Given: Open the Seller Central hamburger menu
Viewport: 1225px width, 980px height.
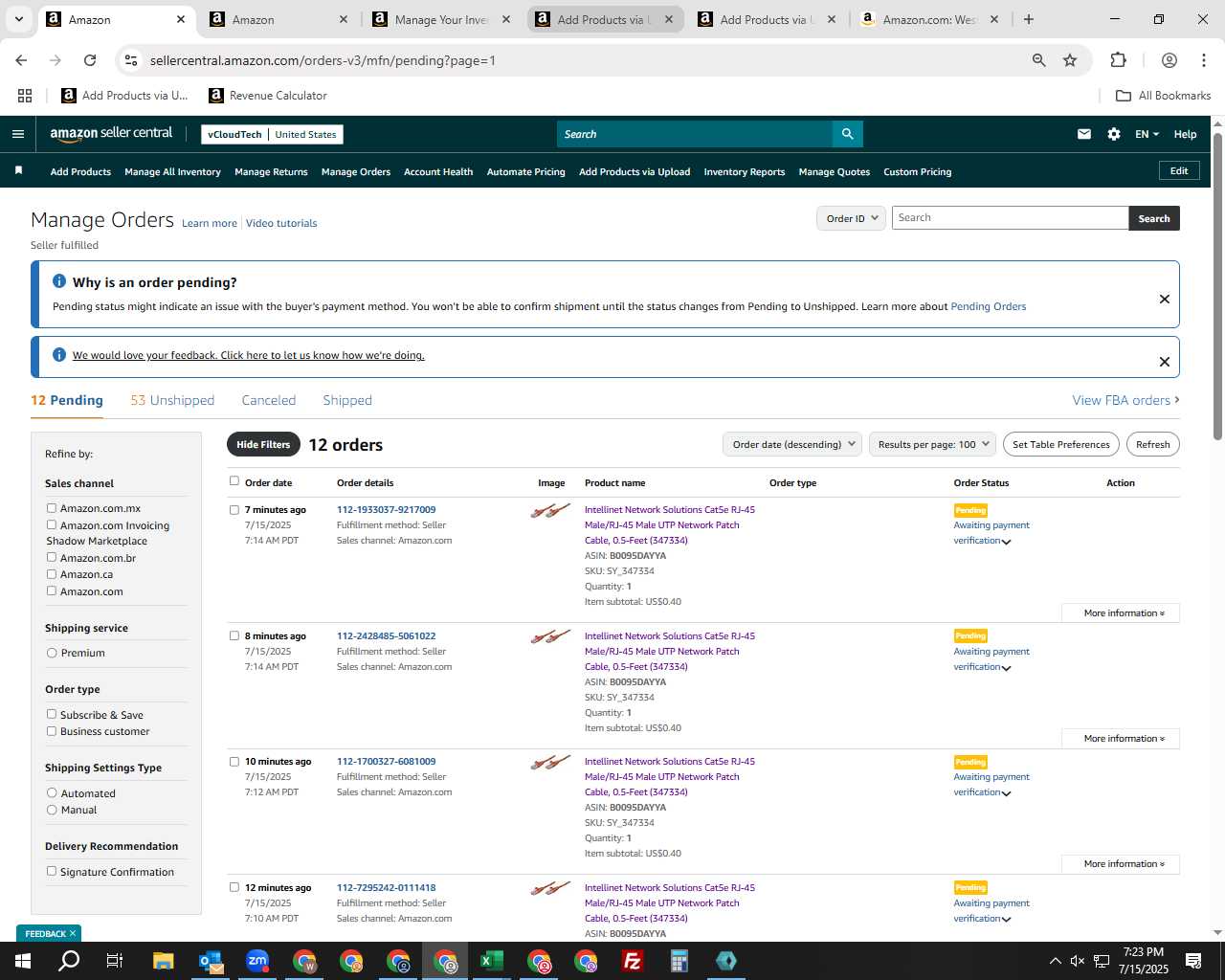Looking at the screenshot, I should pos(17,134).
